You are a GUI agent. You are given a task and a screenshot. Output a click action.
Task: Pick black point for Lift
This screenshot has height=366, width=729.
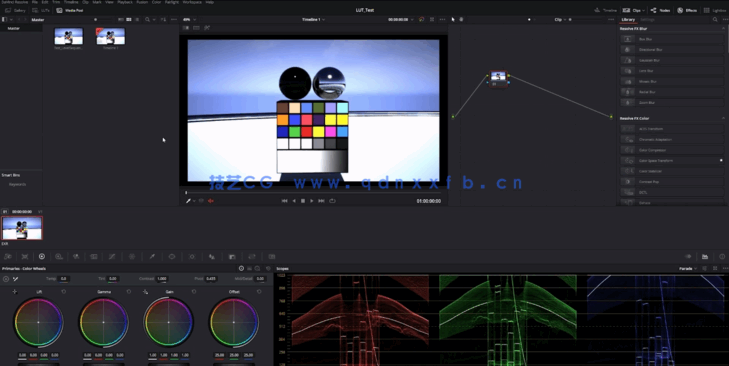(14, 292)
